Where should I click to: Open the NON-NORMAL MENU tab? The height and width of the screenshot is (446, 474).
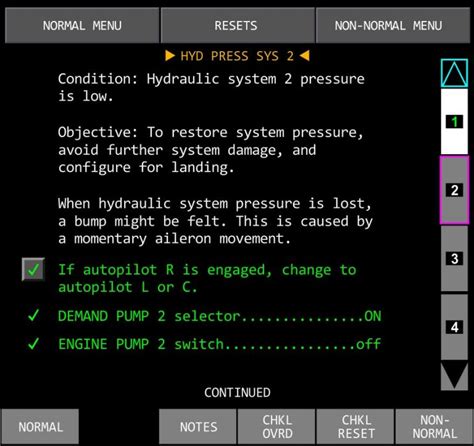393,26
